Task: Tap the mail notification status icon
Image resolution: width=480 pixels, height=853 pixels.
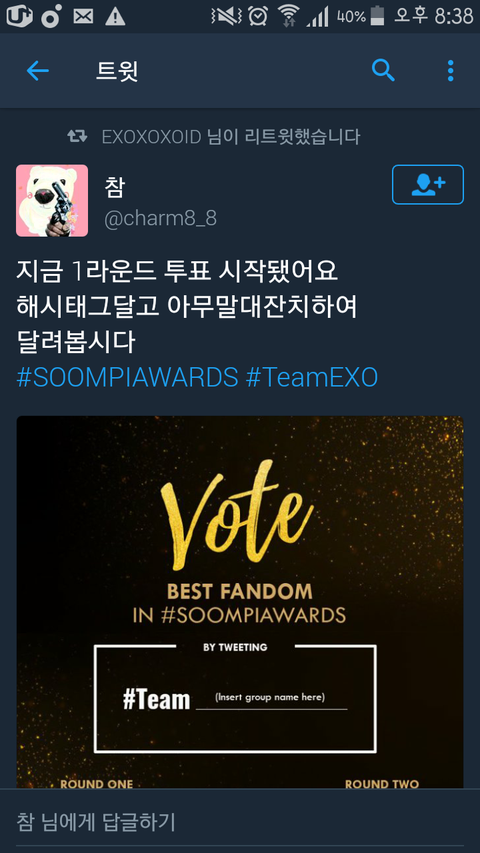Action: [83, 17]
